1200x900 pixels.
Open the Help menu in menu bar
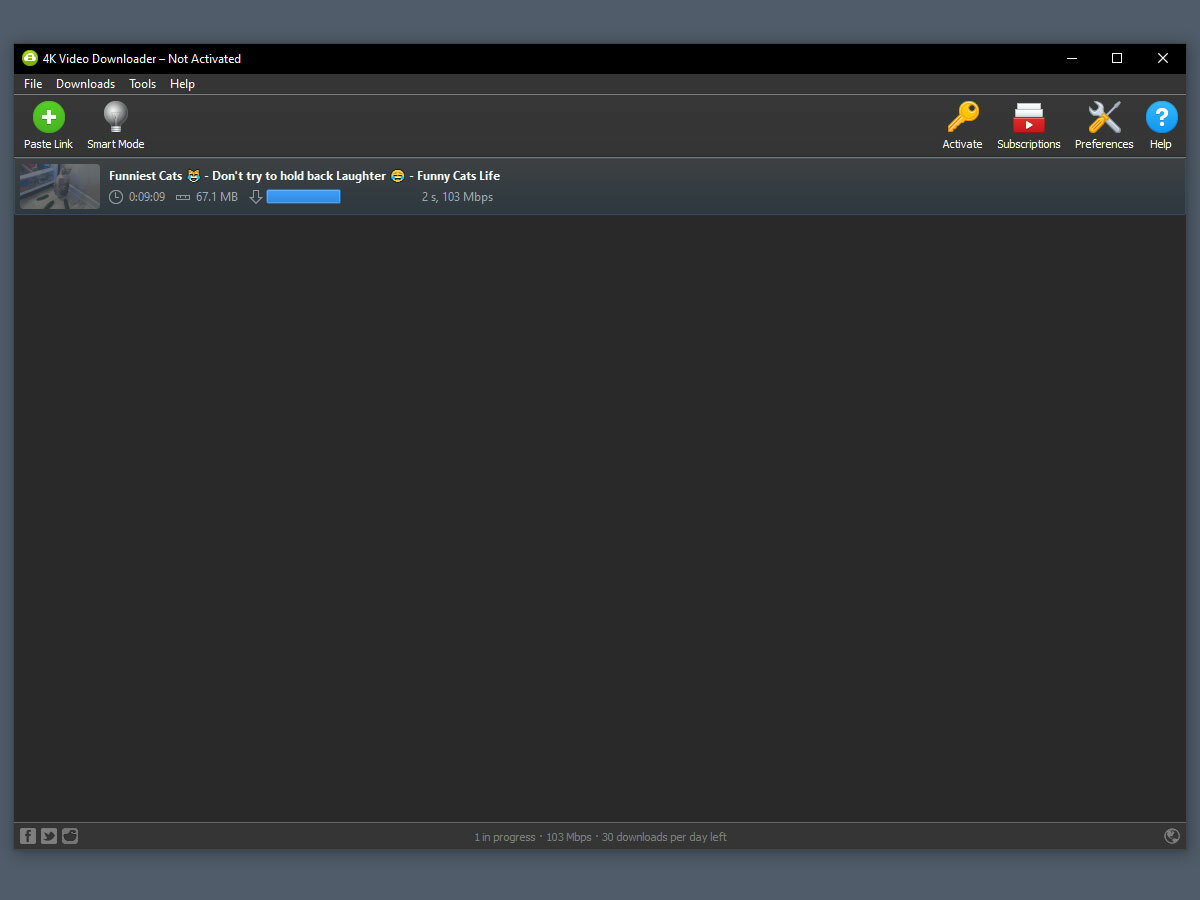pos(182,84)
